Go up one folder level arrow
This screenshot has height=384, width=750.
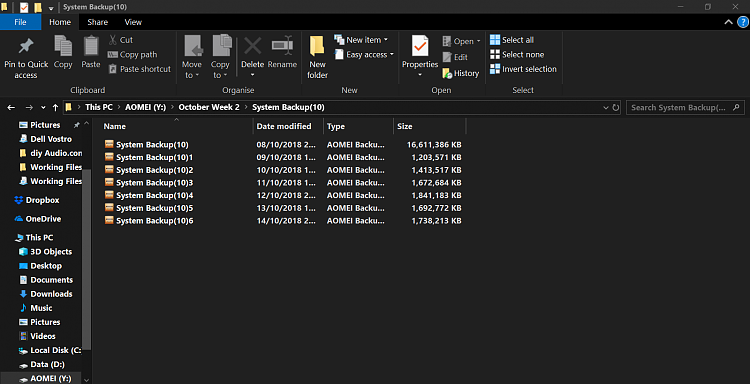click(x=55, y=108)
